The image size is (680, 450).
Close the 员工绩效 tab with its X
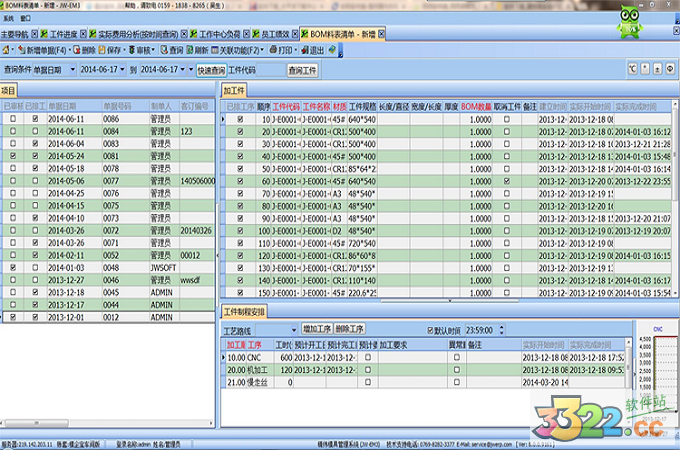pyautogui.click(x=295, y=34)
